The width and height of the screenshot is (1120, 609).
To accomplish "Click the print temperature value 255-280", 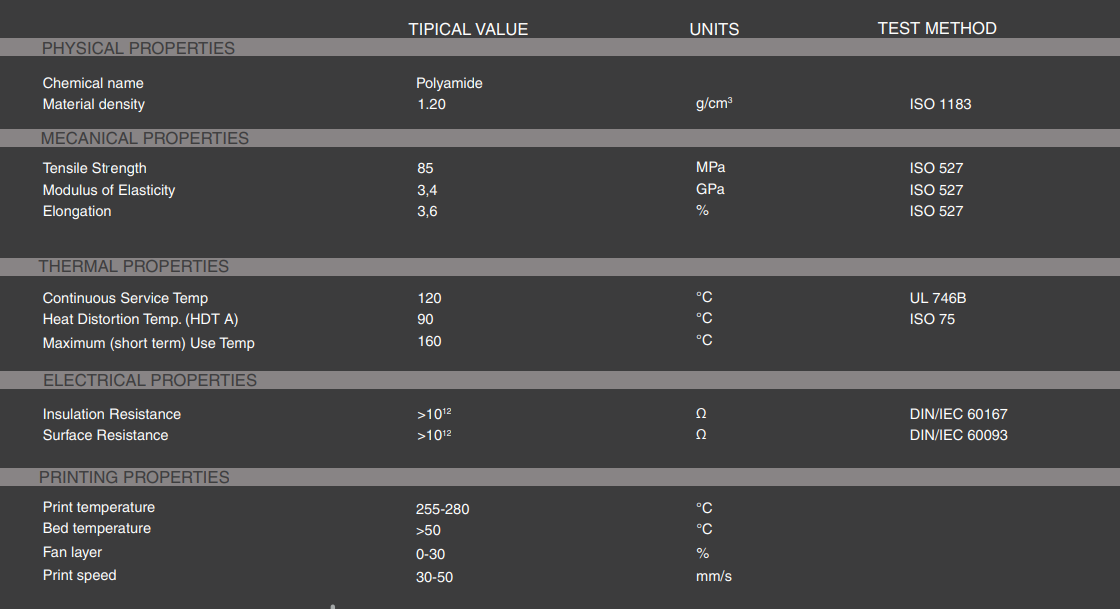I will point(442,509).
